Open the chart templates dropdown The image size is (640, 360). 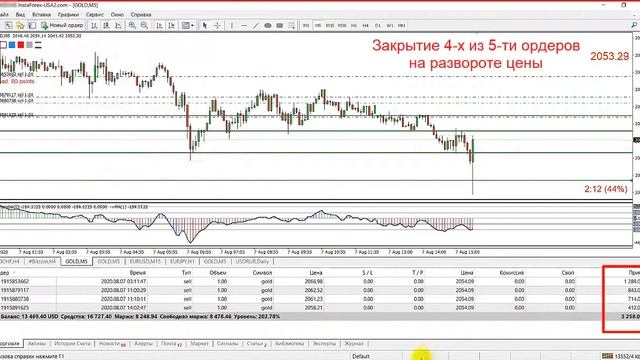pyautogui.click(x=188, y=25)
